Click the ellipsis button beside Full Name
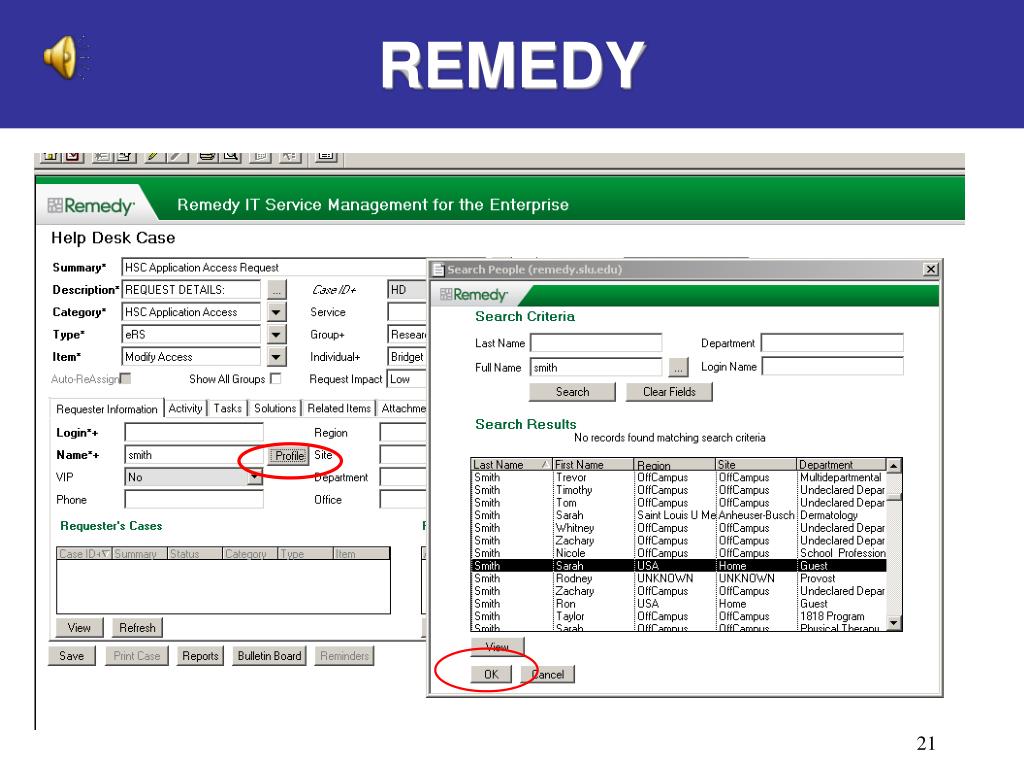This screenshot has width=1024, height=768. coord(679,368)
